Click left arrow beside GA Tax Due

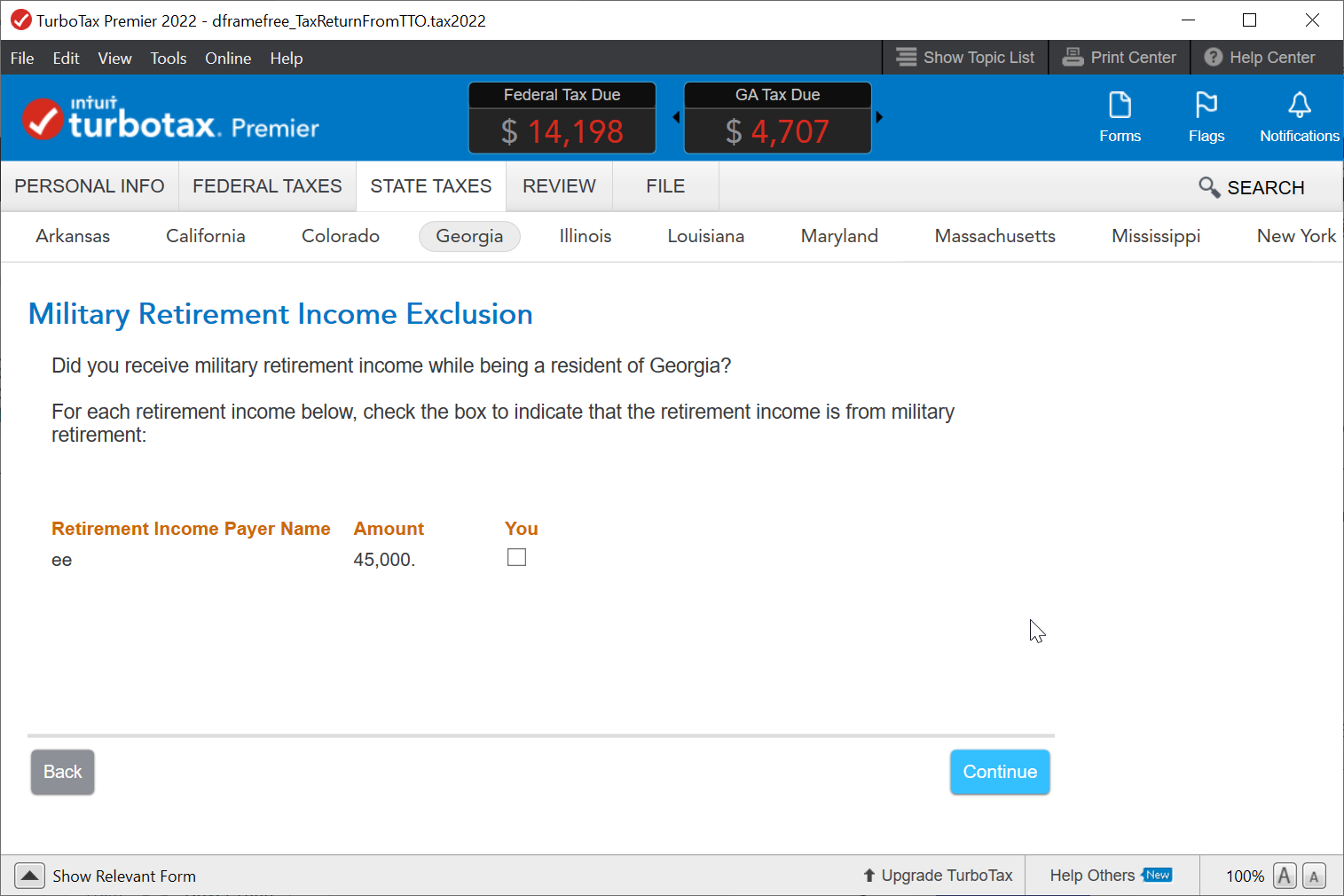676,117
